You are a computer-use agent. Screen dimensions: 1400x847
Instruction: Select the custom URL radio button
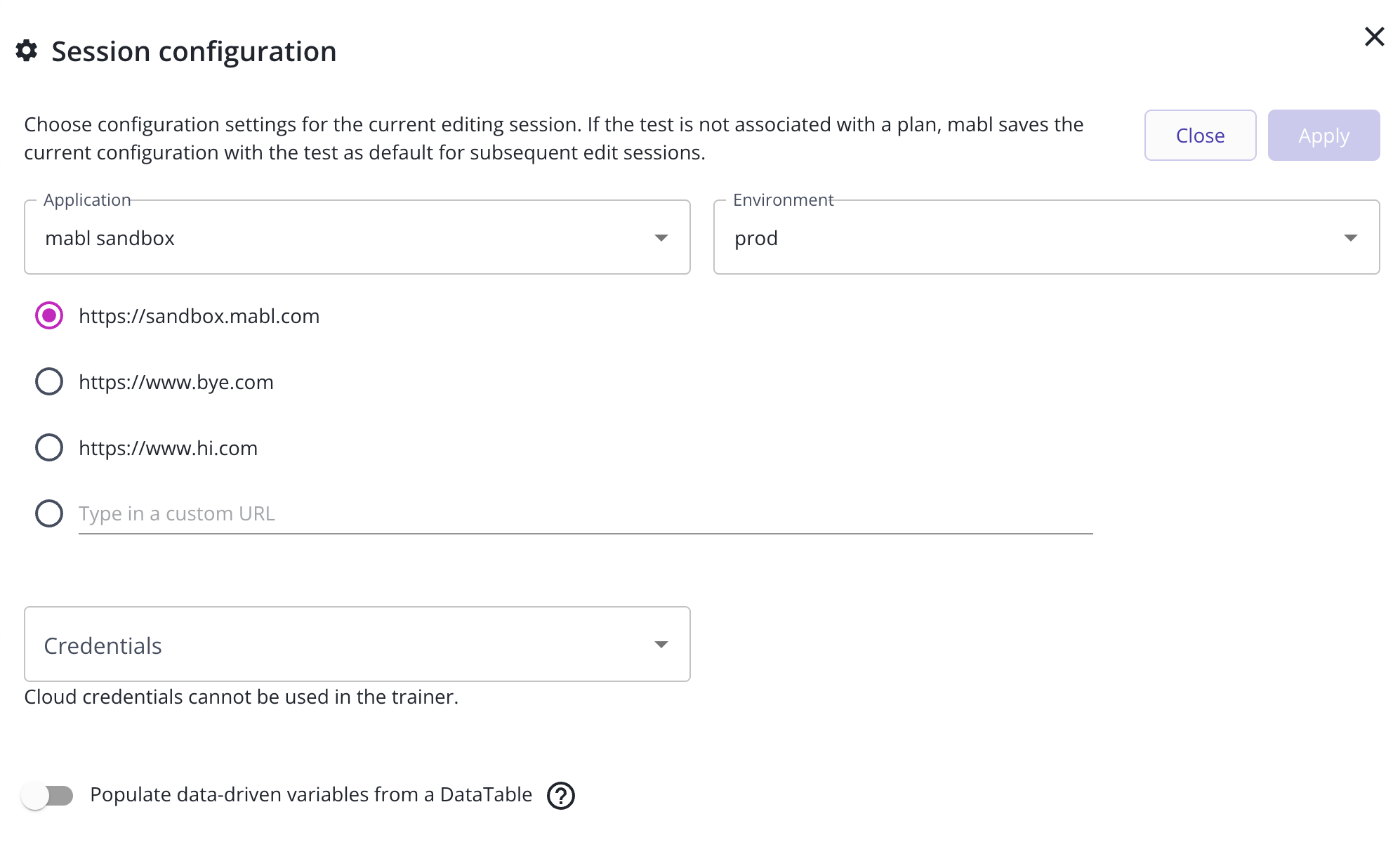(49, 513)
